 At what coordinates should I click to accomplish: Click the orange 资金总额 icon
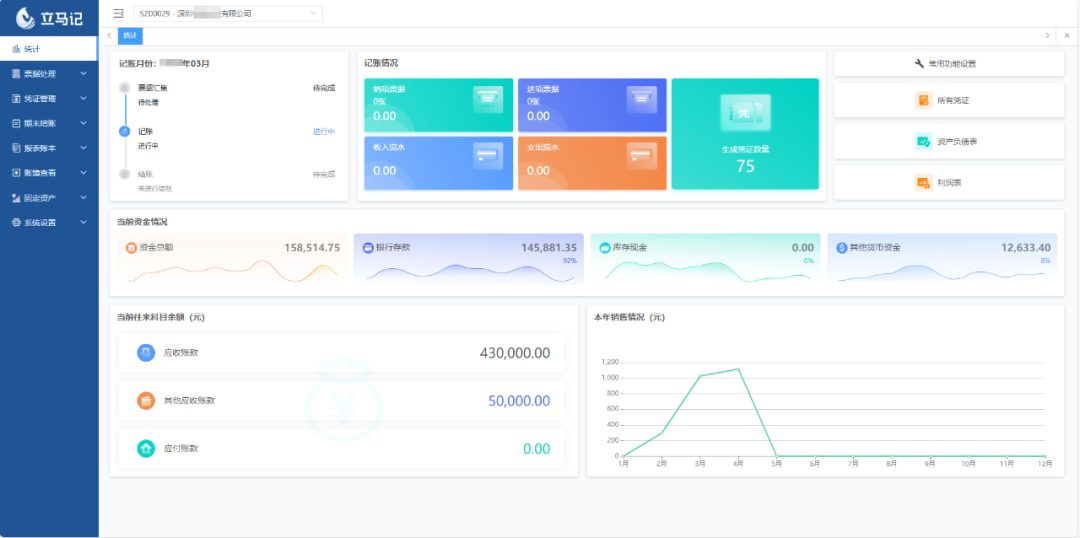pos(131,247)
